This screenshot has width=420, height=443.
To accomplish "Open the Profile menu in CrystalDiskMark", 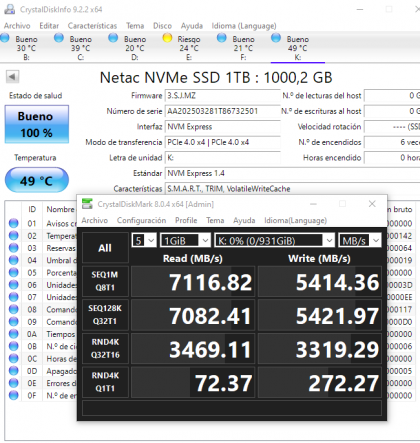I will click(x=186, y=220).
